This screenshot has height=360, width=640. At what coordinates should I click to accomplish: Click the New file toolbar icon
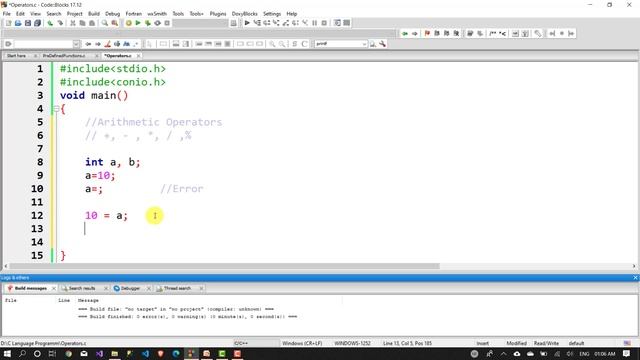tap(8, 23)
